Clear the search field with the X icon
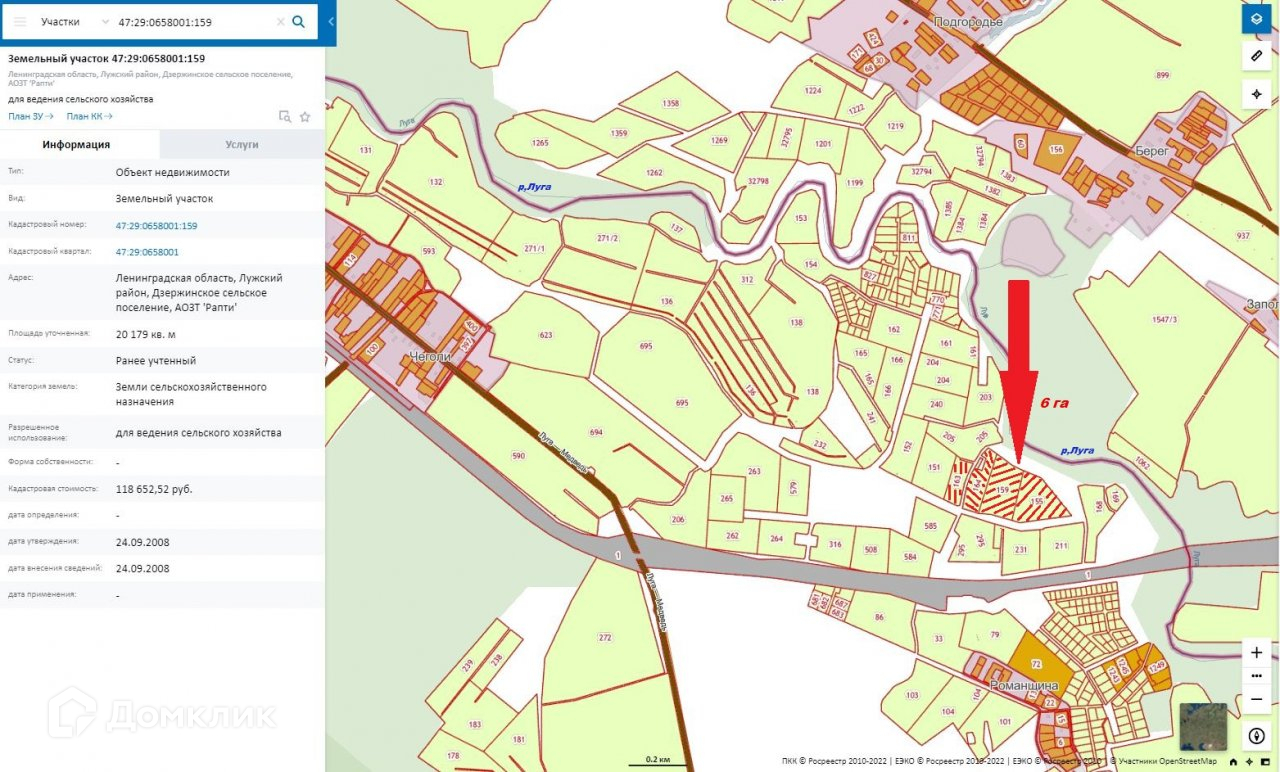The height and width of the screenshot is (772, 1280). (280, 21)
